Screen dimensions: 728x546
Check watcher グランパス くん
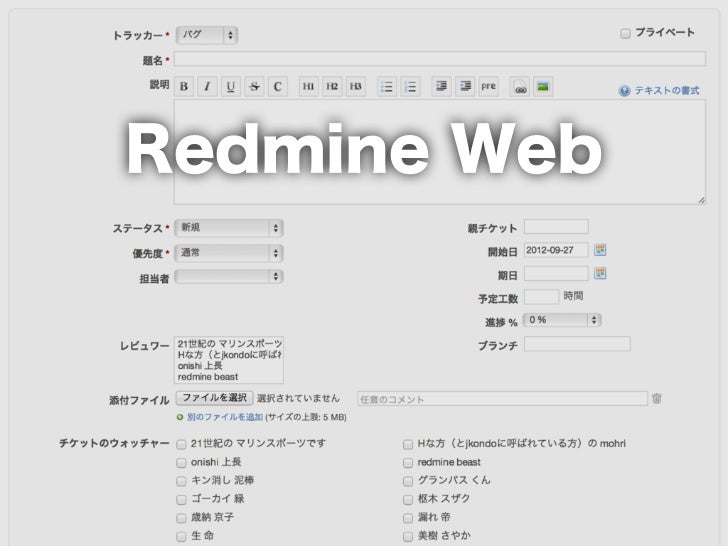[408, 481]
